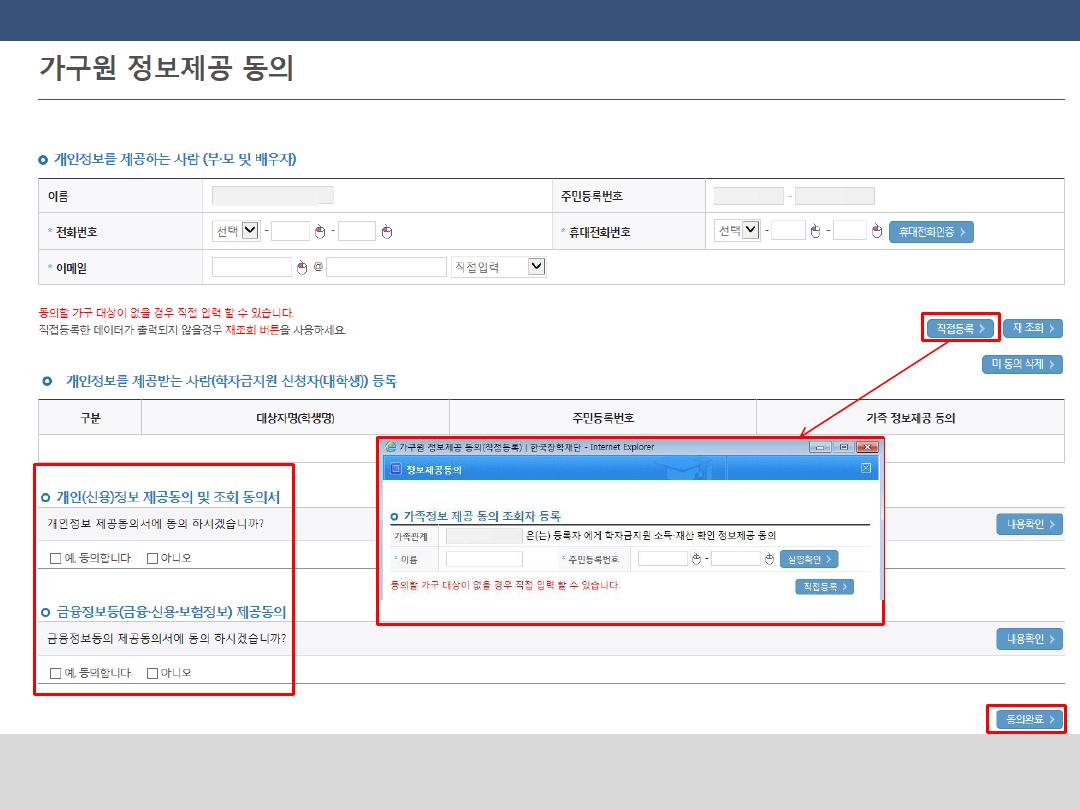The height and width of the screenshot is (810, 1080).
Task: Check '예, 동의합니다' for 개인(신용)정보 제공동의
Action: pyautogui.click(x=56, y=558)
